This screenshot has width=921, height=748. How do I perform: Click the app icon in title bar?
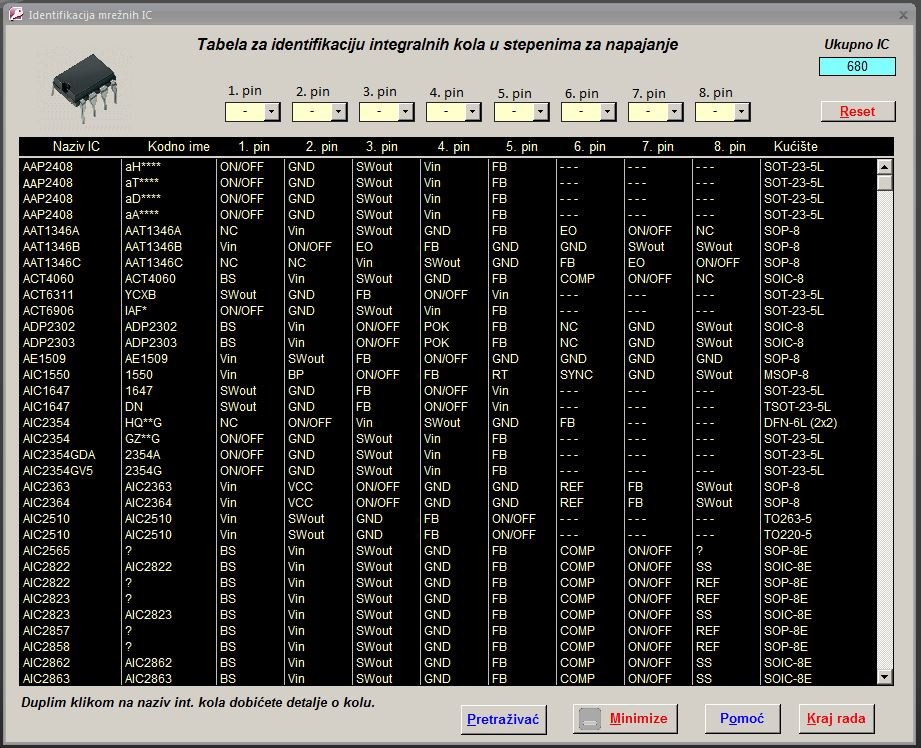tap(15, 16)
